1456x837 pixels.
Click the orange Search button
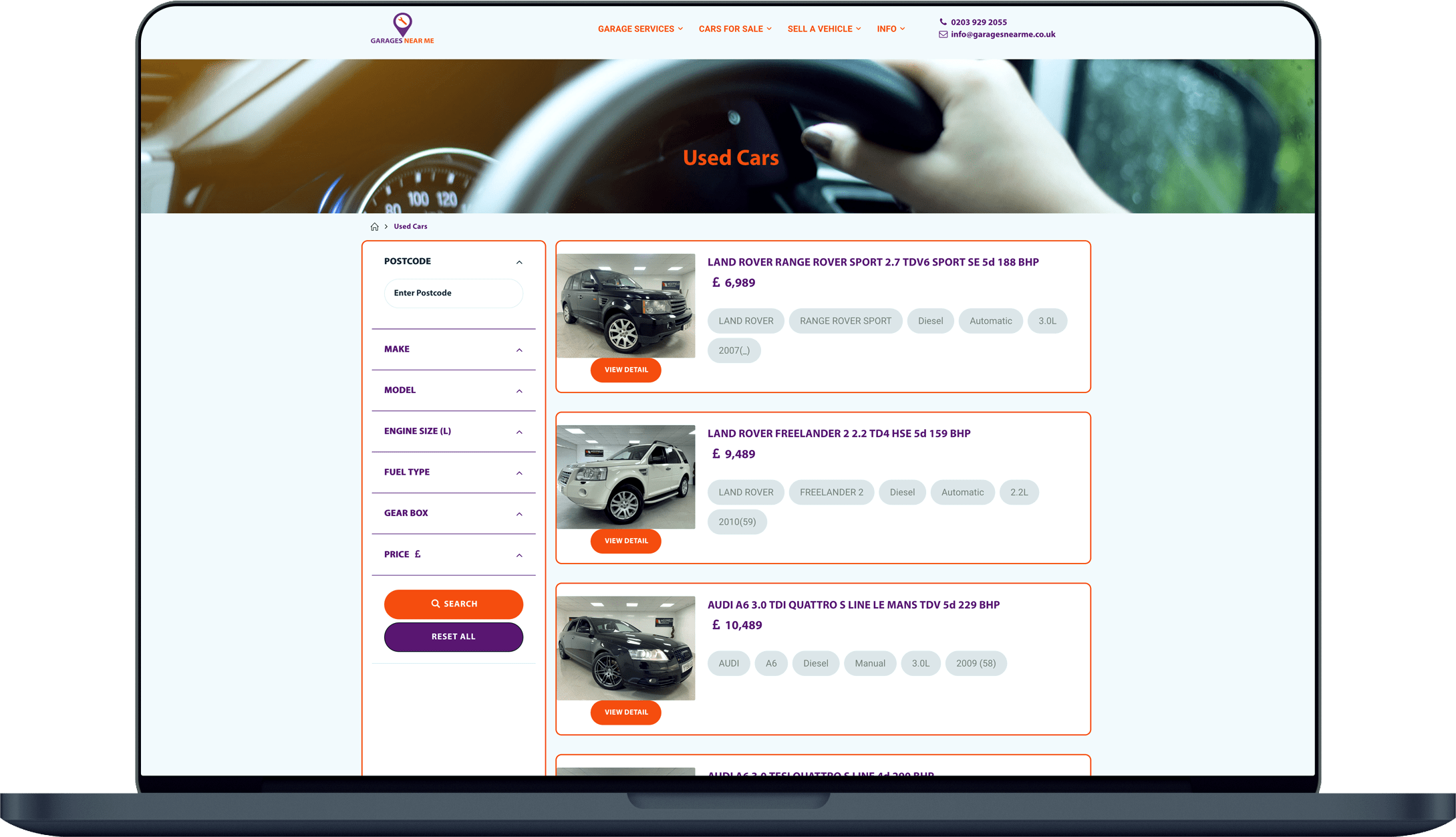click(453, 604)
